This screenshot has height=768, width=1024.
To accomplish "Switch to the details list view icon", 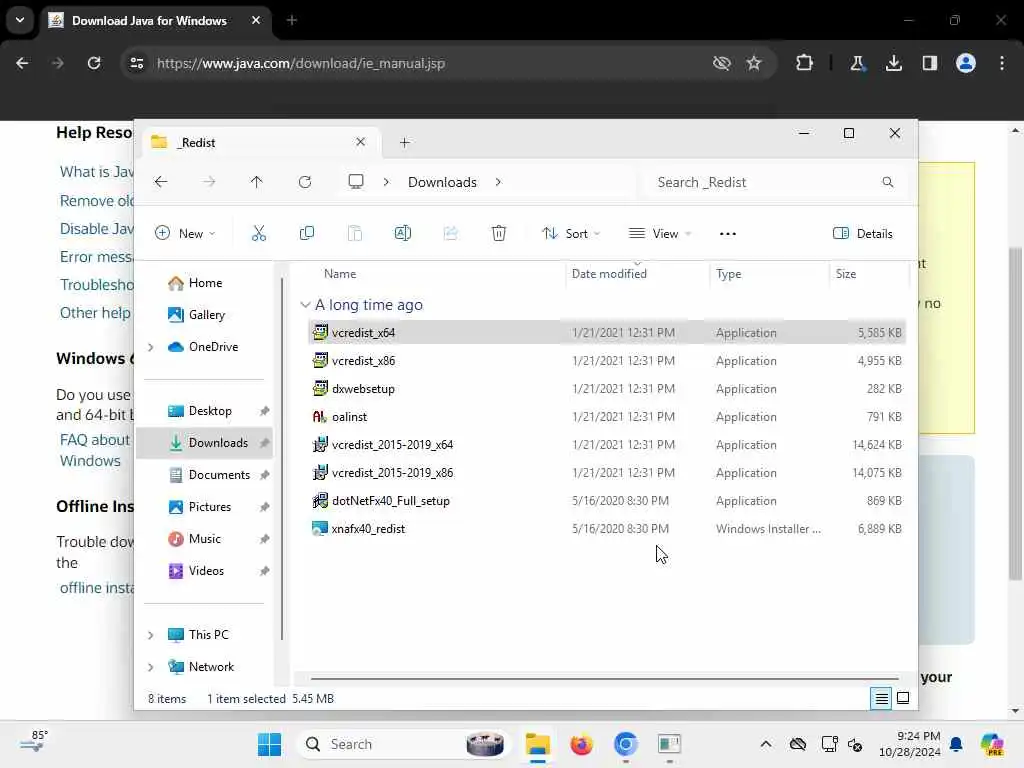I will (881, 699).
